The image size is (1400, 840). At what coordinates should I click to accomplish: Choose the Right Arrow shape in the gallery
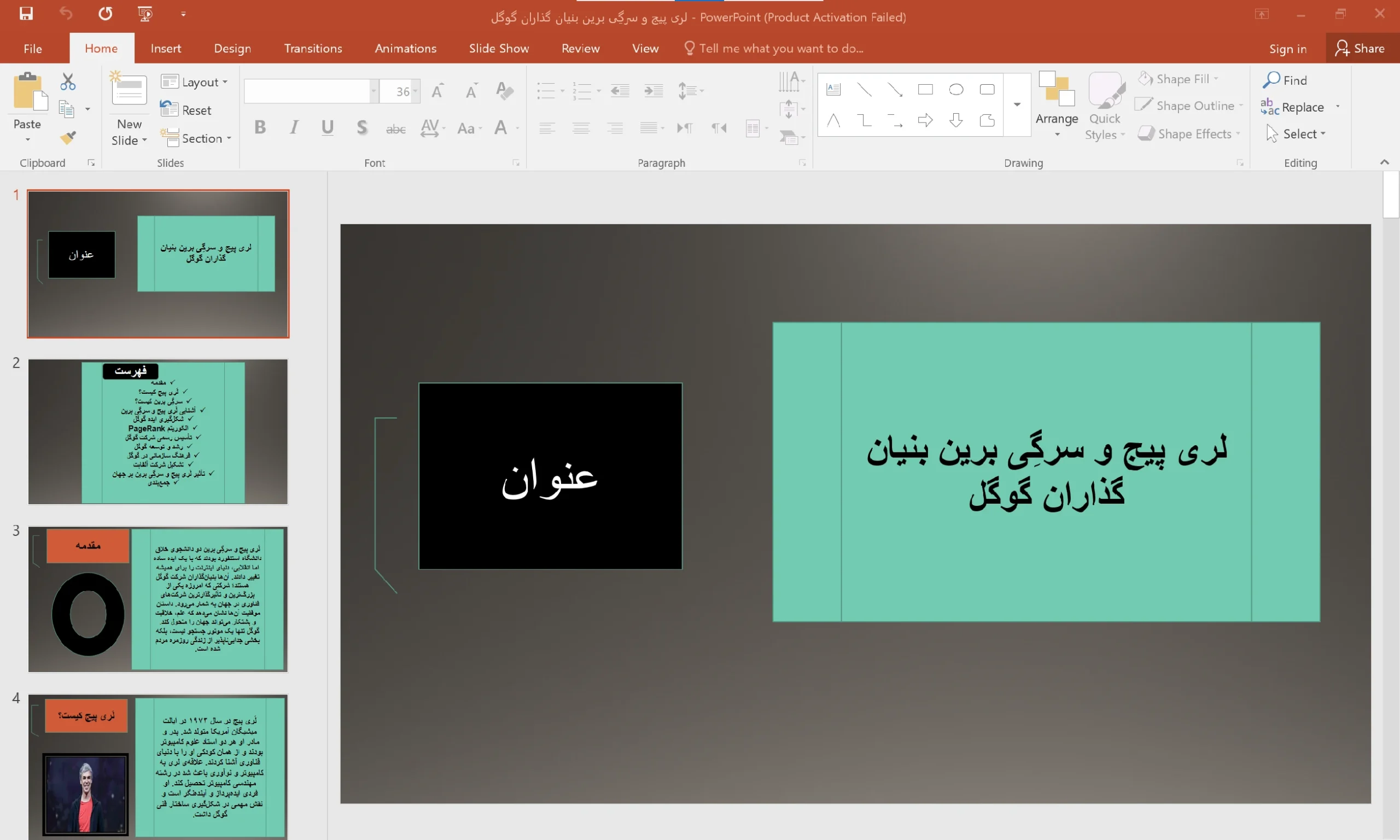[925, 120]
